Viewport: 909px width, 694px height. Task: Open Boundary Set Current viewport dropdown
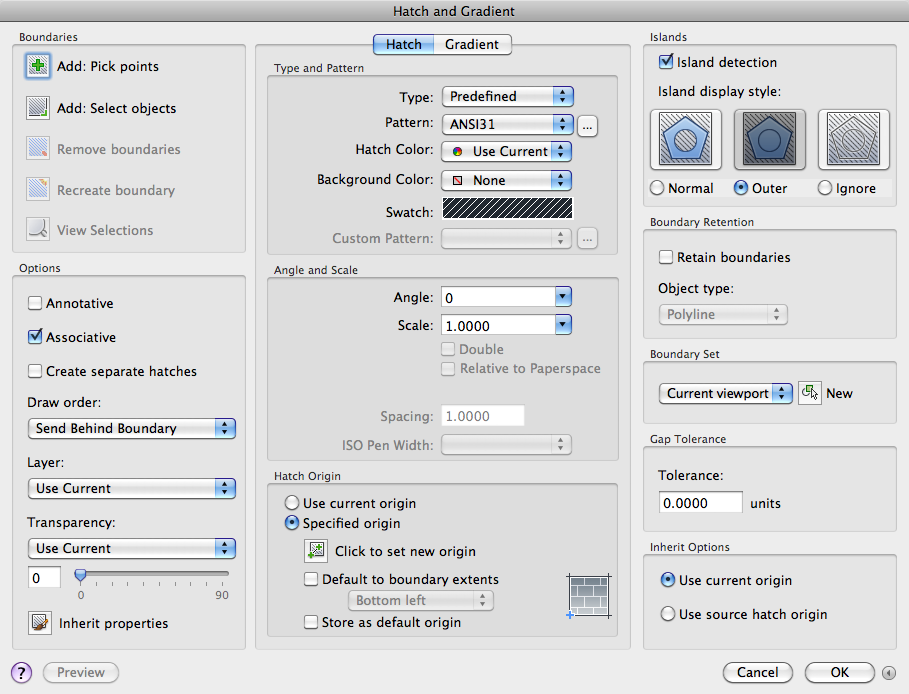[x=725, y=393]
